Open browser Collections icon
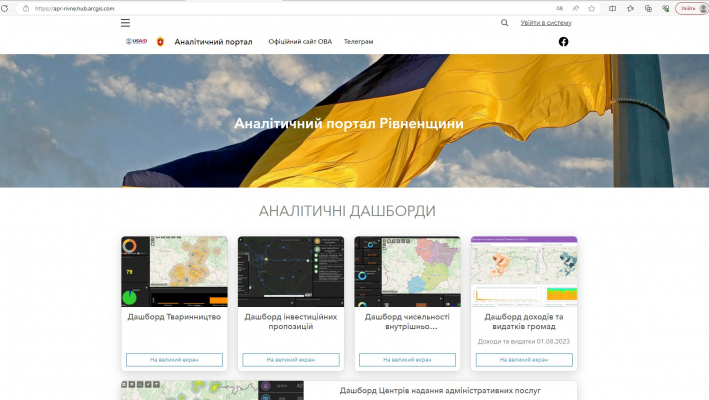 point(648,8)
